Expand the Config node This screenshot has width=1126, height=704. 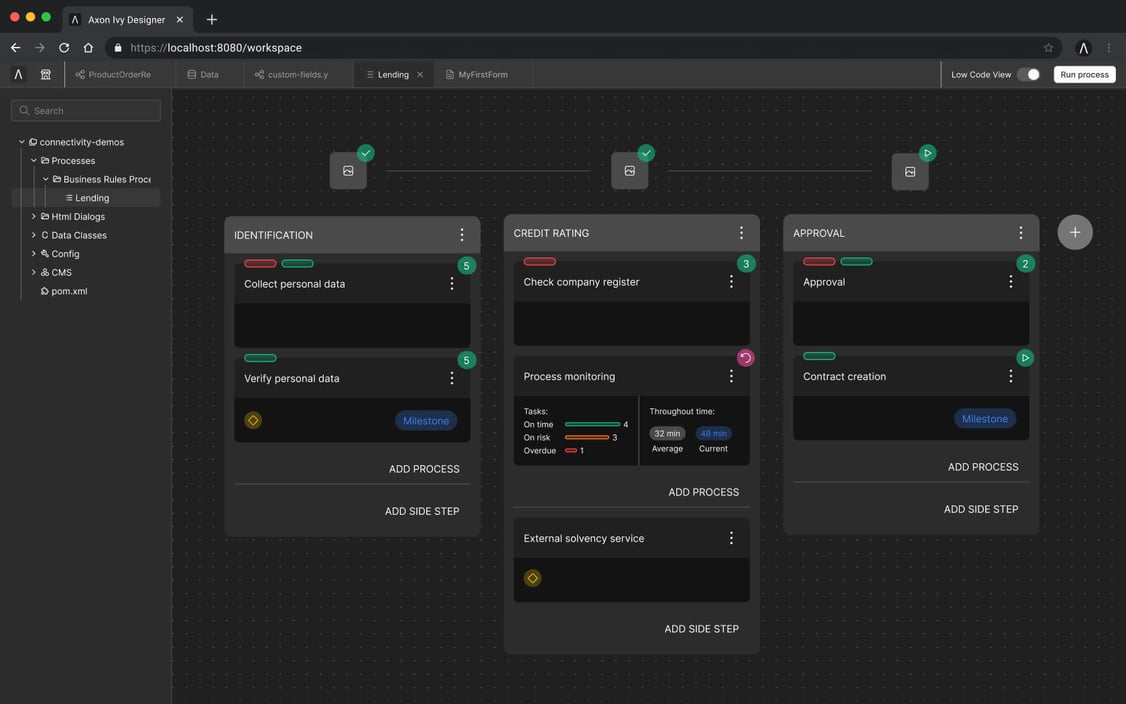[x=34, y=254]
